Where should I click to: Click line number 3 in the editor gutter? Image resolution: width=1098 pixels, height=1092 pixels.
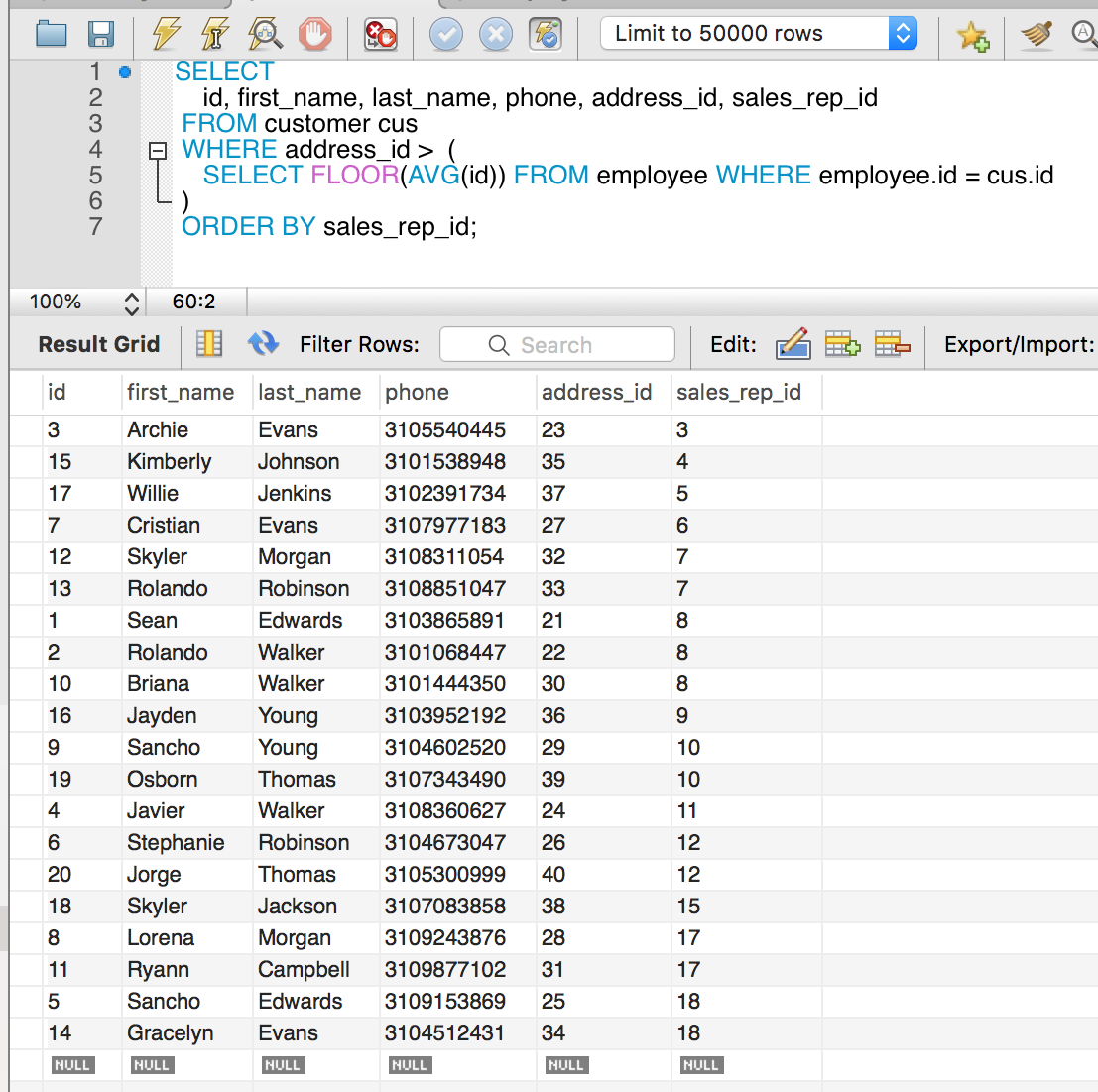[x=96, y=124]
